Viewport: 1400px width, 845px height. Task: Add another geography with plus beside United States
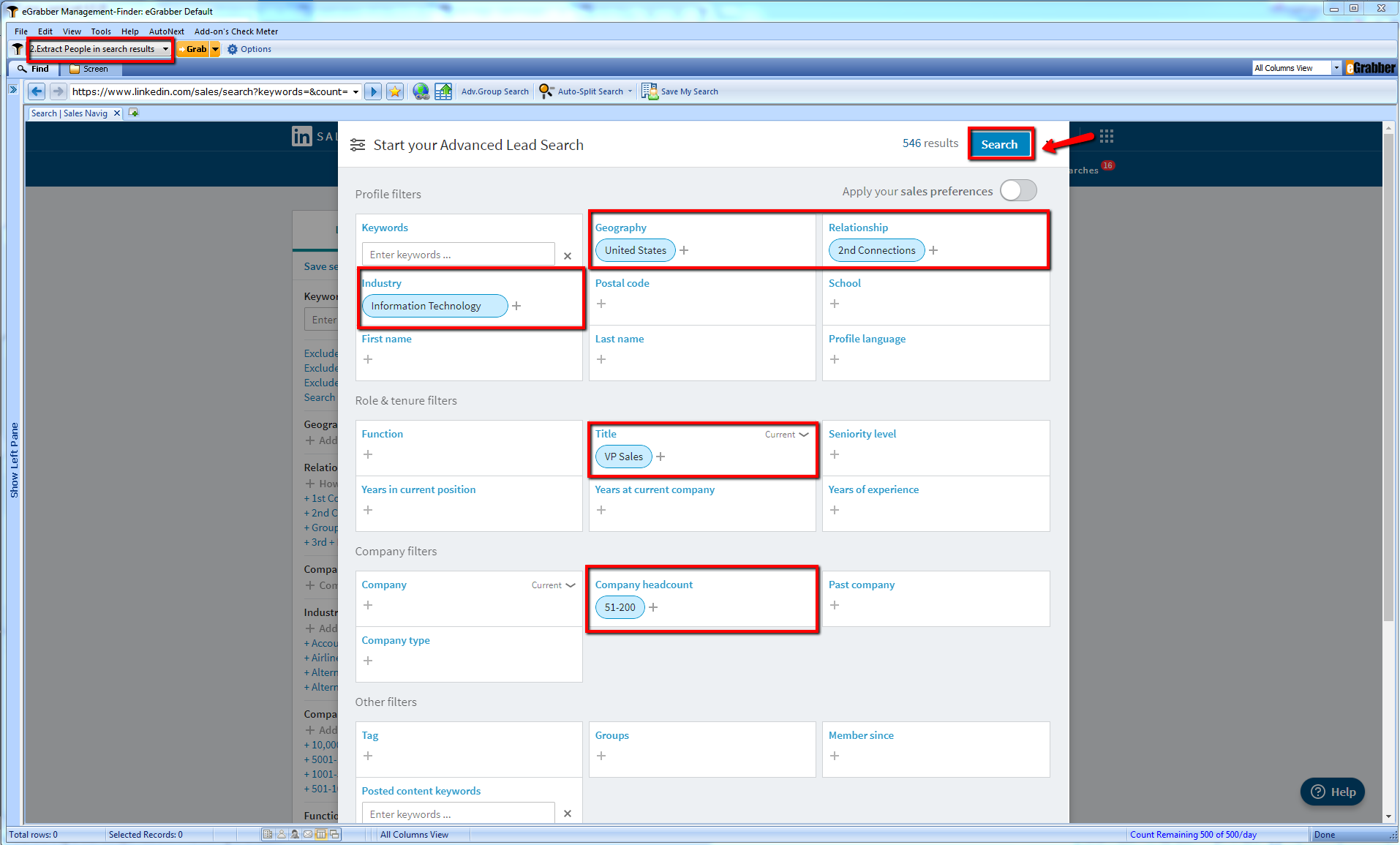[684, 250]
